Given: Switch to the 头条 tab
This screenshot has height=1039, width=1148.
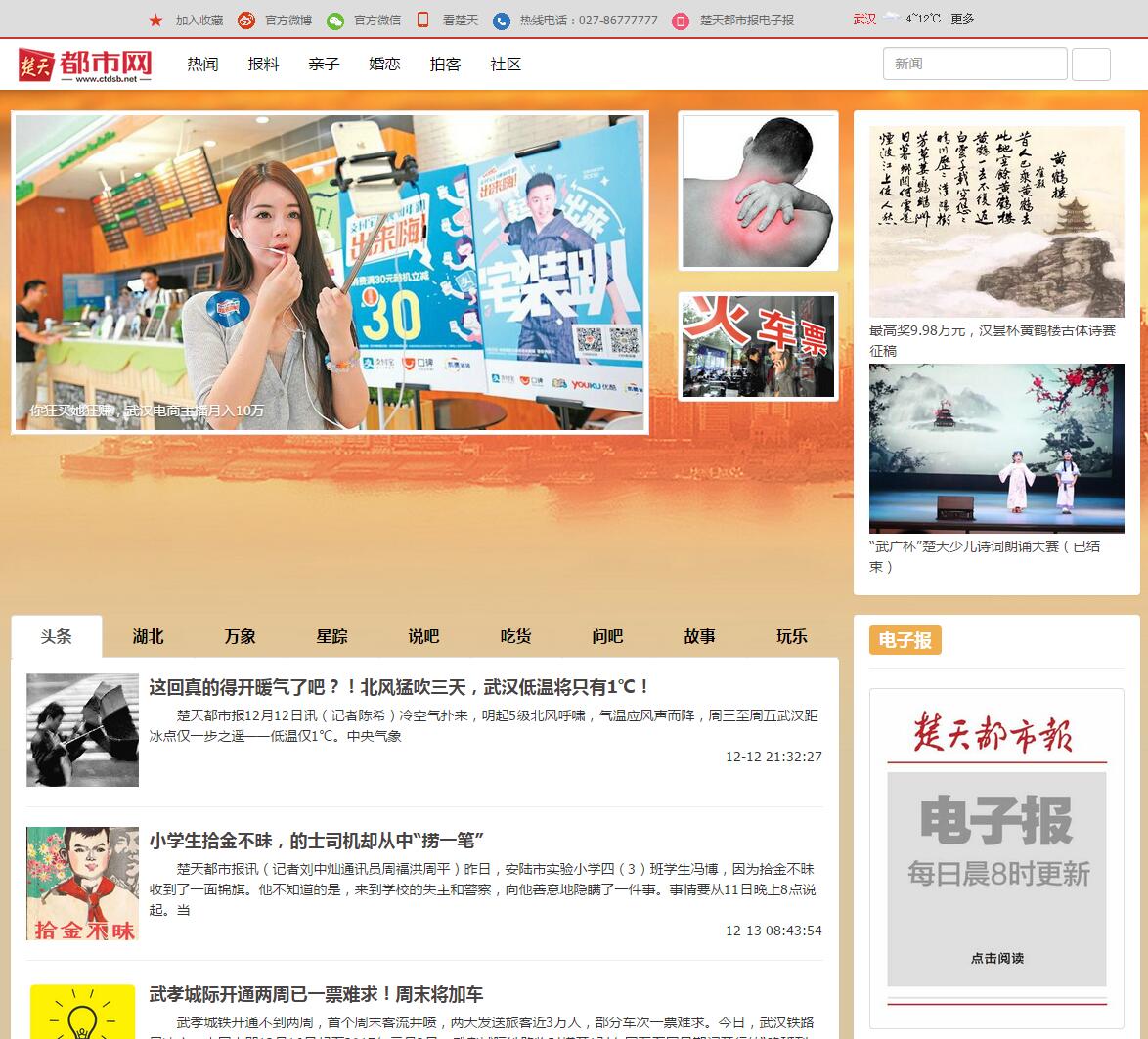Looking at the screenshot, I should (57, 636).
